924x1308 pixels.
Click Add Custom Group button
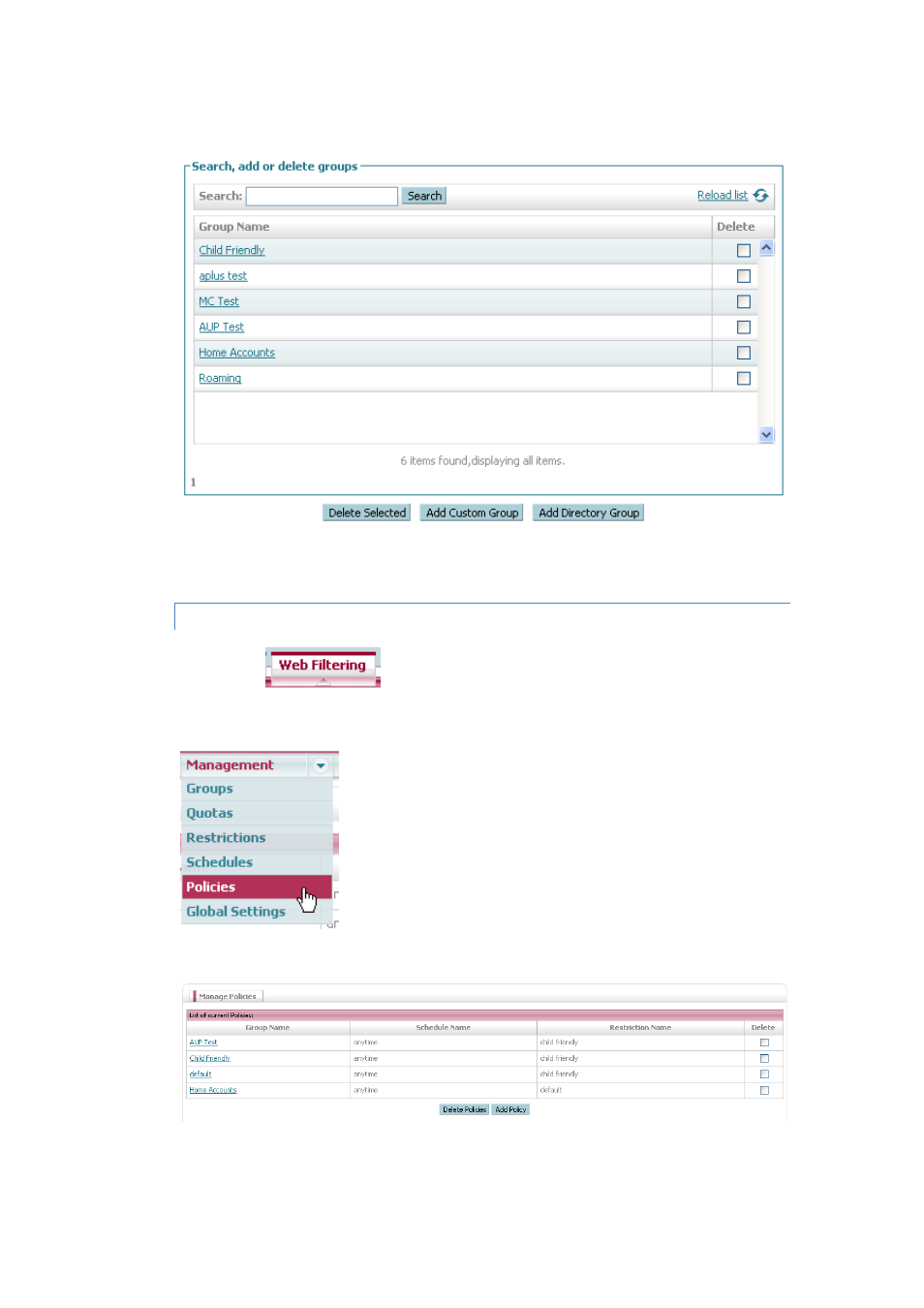pyautogui.click(x=472, y=514)
